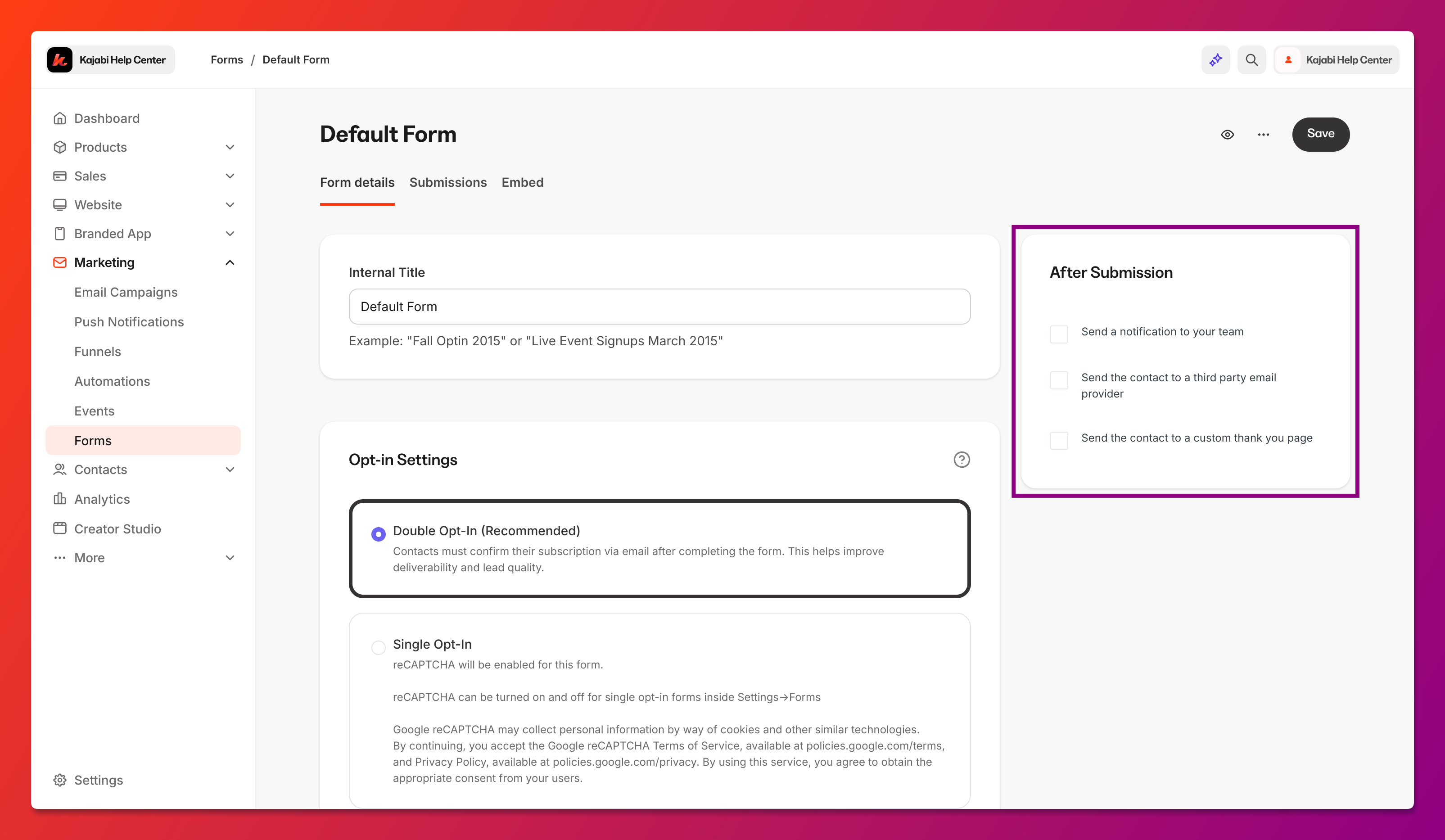The width and height of the screenshot is (1445, 840).
Task: Open the Embed tab
Action: (522, 182)
